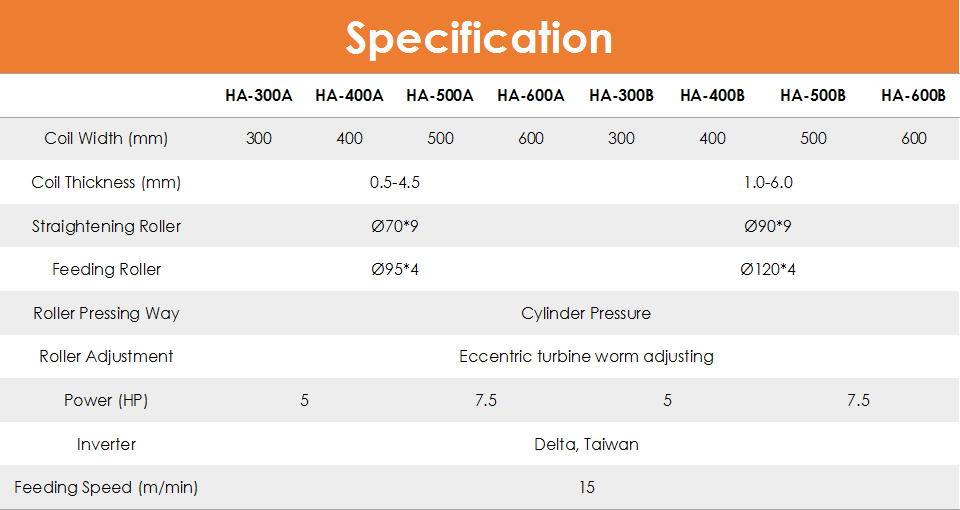The image size is (960, 510).
Task: Select the Feeding Speed (m/min) label
Action: tap(106, 487)
